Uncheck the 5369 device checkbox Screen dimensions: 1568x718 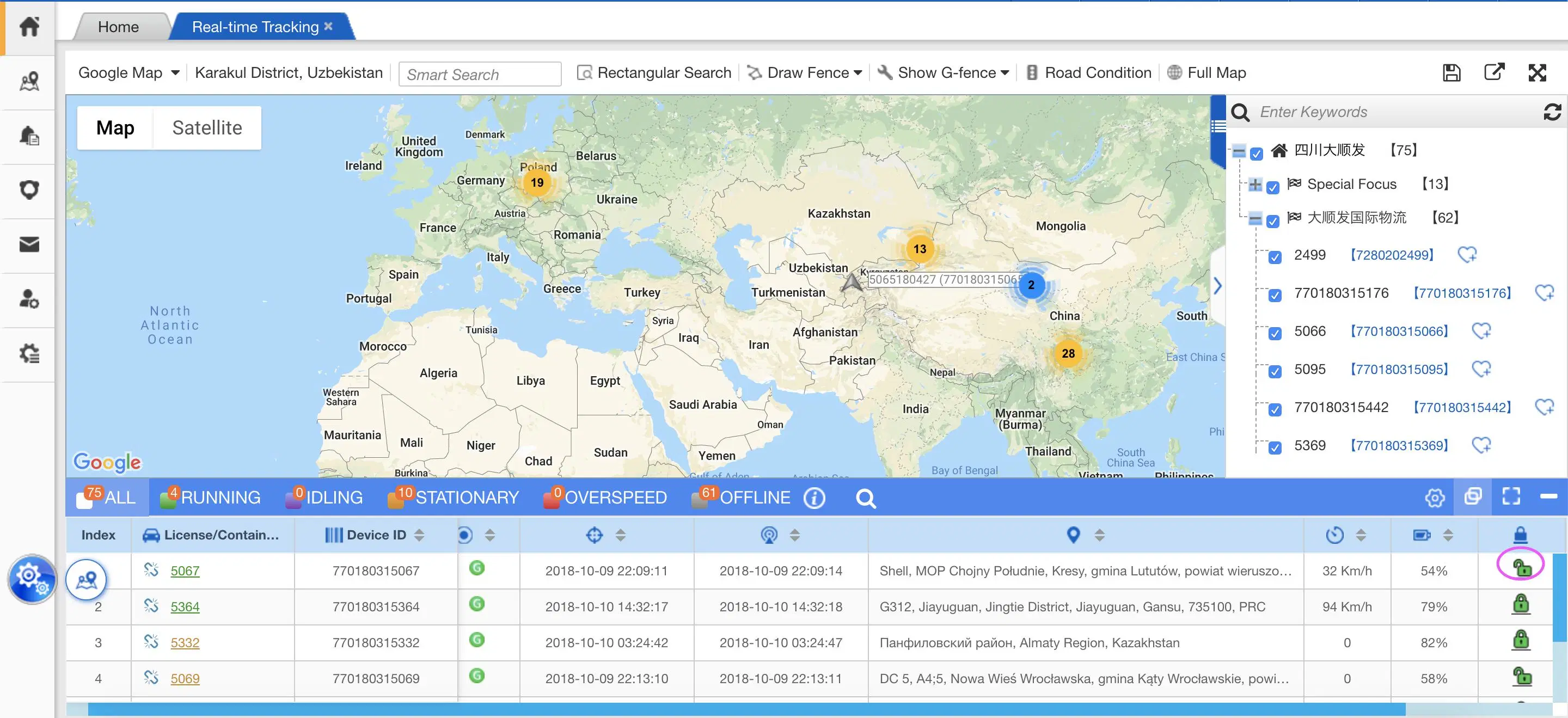[x=1275, y=449]
